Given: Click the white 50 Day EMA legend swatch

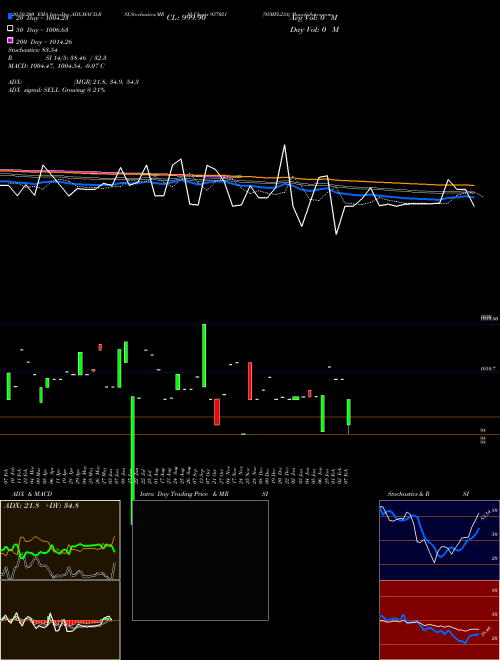Looking at the screenshot, I should pos(10,28).
